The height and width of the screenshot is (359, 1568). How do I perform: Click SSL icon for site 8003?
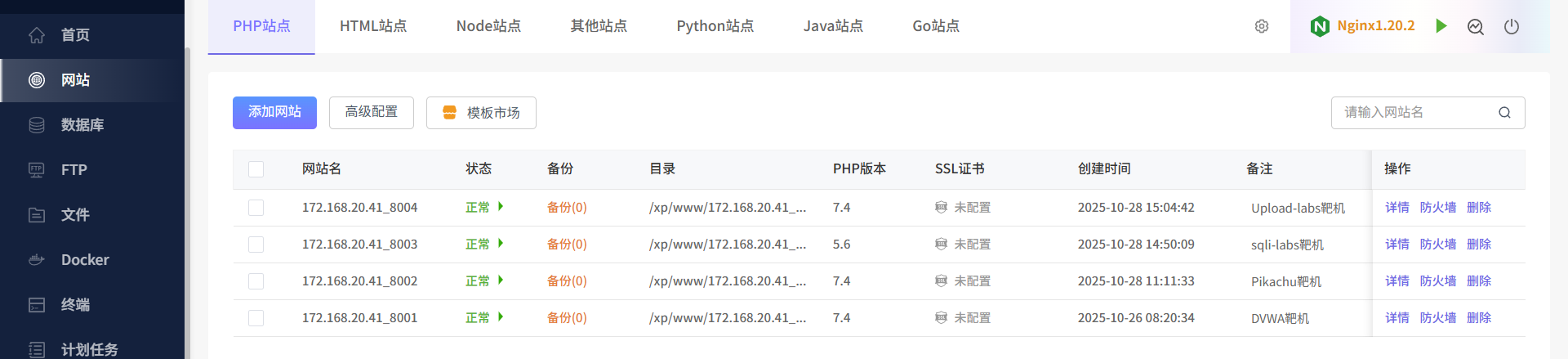pos(941,245)
